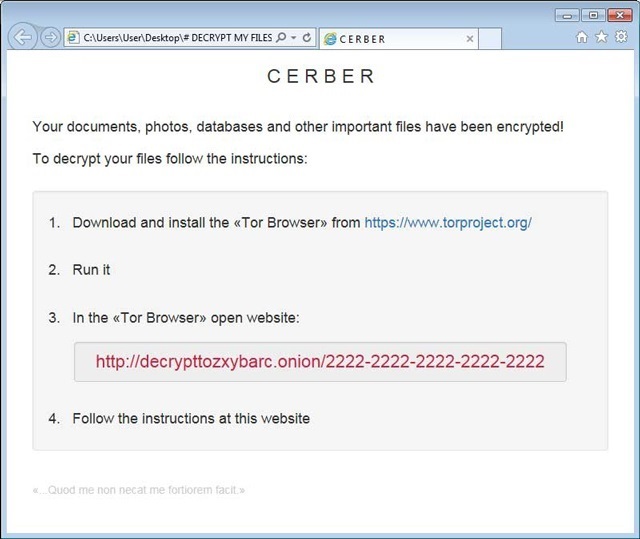
Task: Go back using the browser back arrow
Action: (x=22, y=37)
